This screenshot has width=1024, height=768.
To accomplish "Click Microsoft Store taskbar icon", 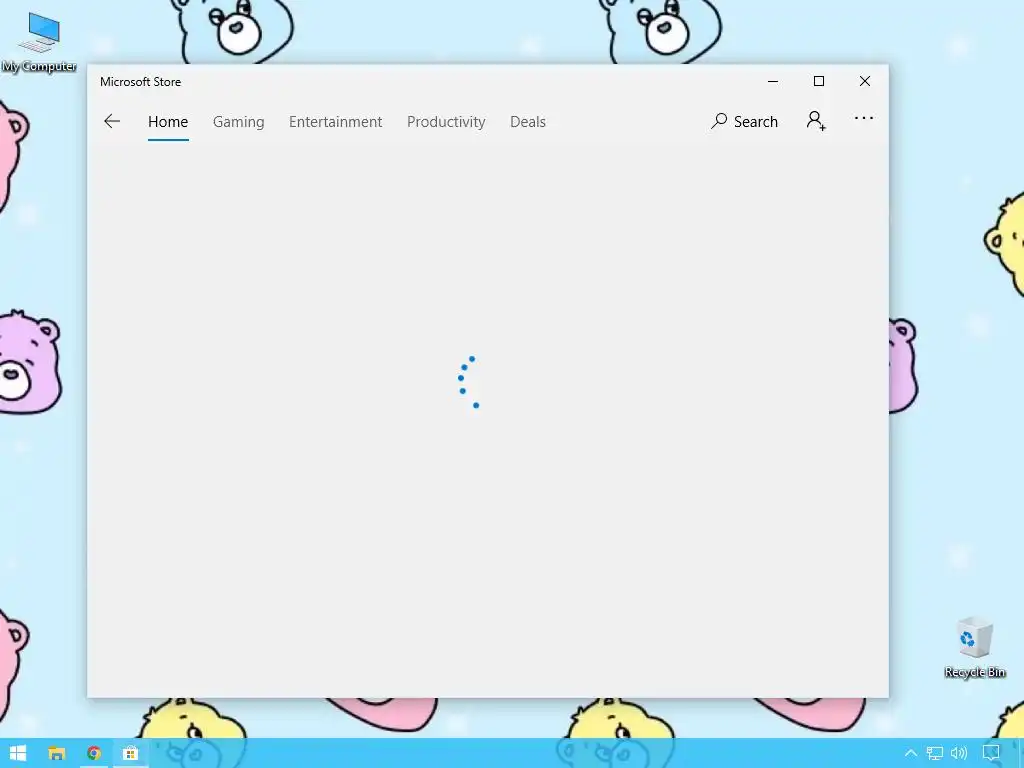I will (131, 754).
